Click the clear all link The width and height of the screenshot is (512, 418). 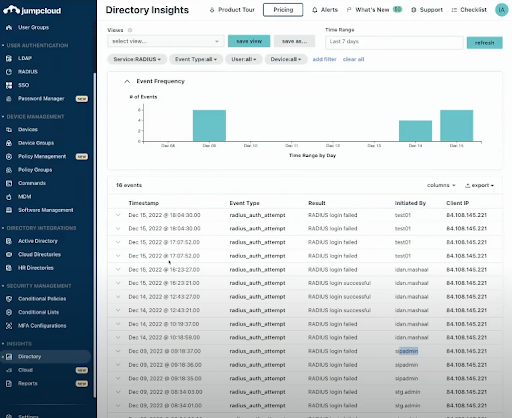click(353, 59)
